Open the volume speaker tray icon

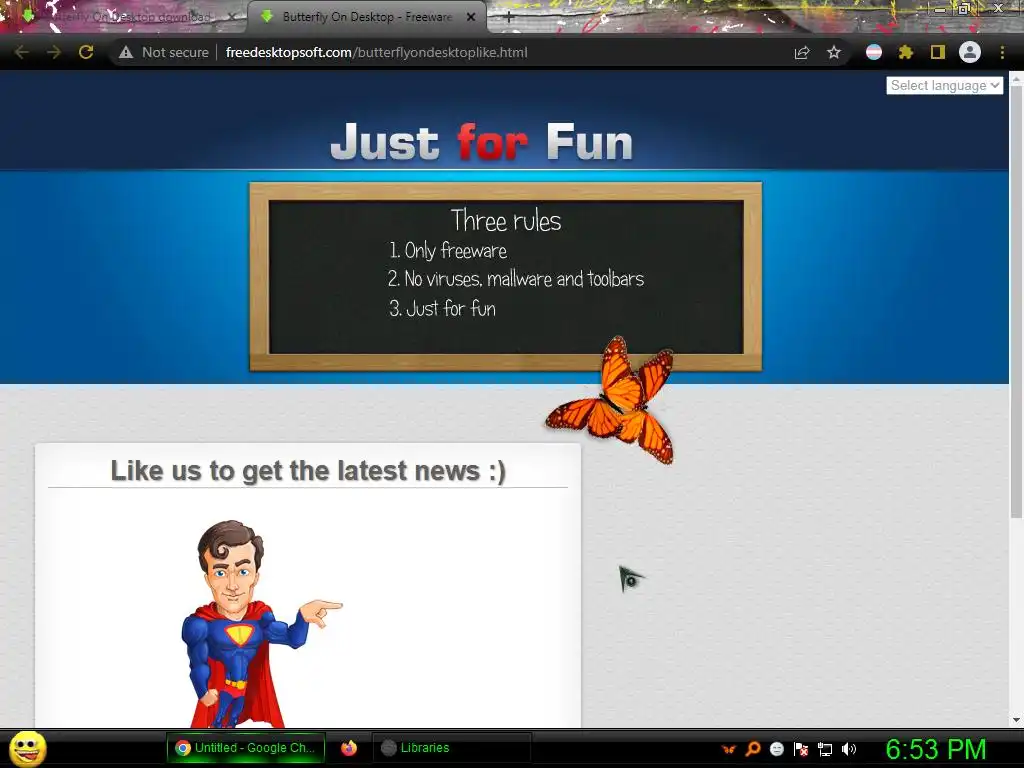tap(849, 749)
